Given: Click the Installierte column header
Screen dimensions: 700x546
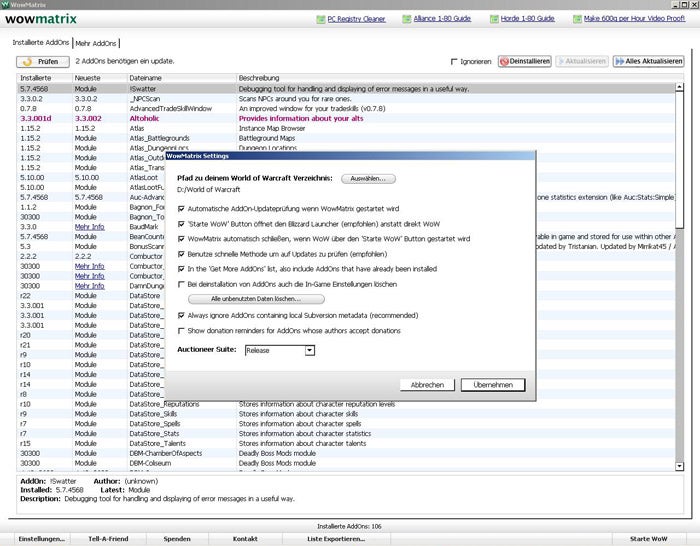Looking at the screenshot, I should click(x=45, y=78).
